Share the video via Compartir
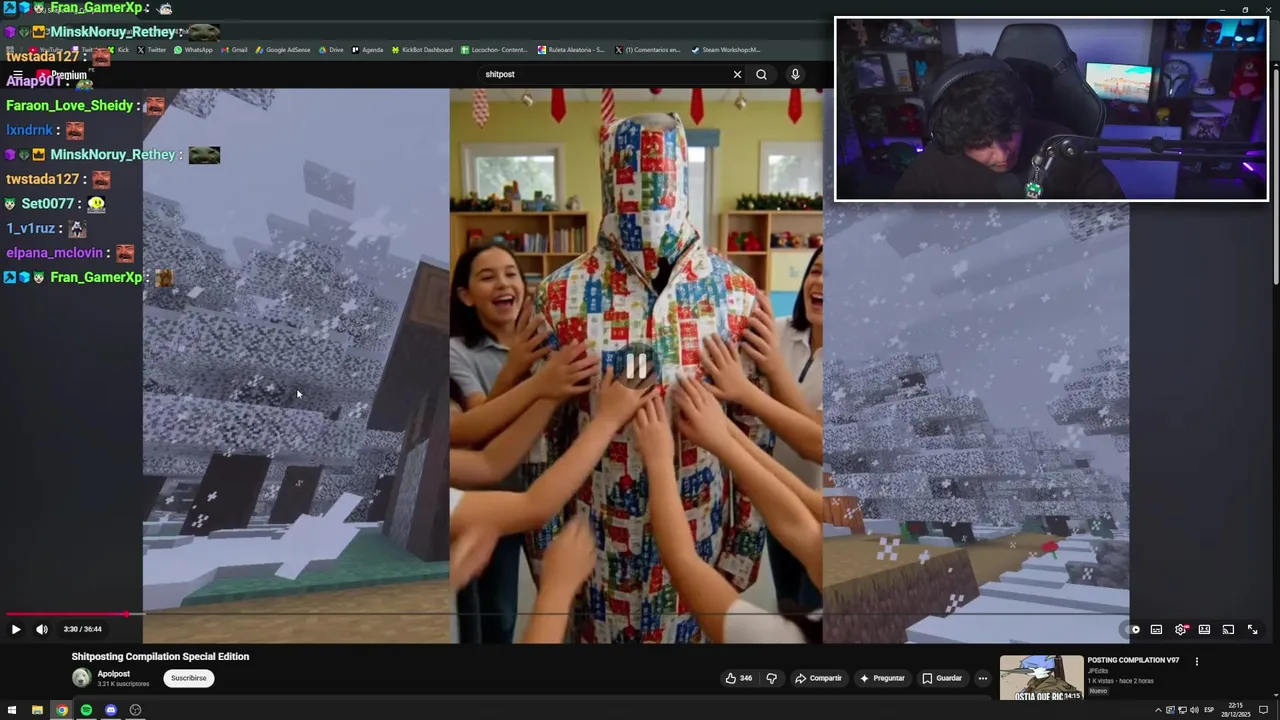Screen dimensions: 1280x720 pos(818,678)
